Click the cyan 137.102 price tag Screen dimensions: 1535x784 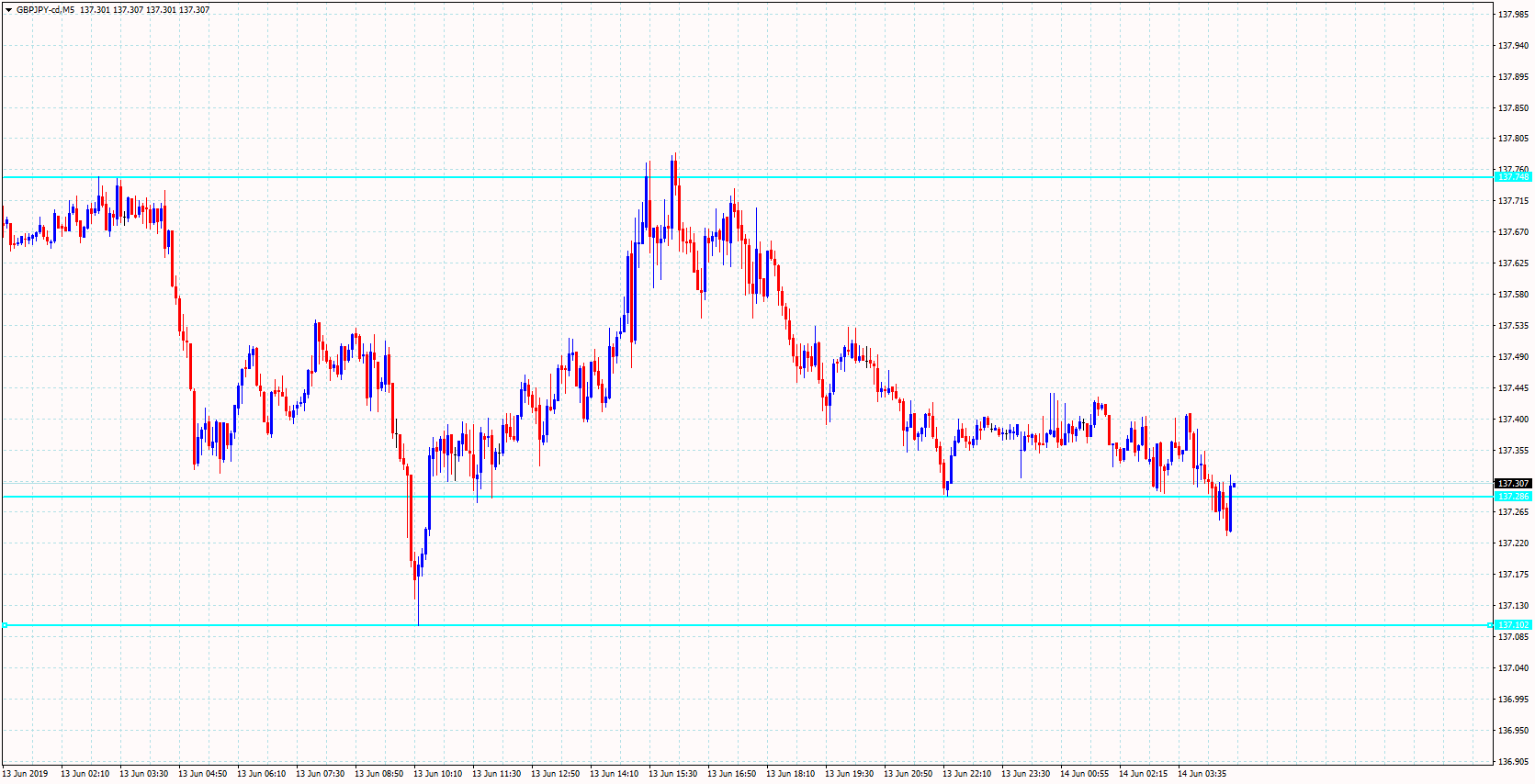pos(1513,625)
